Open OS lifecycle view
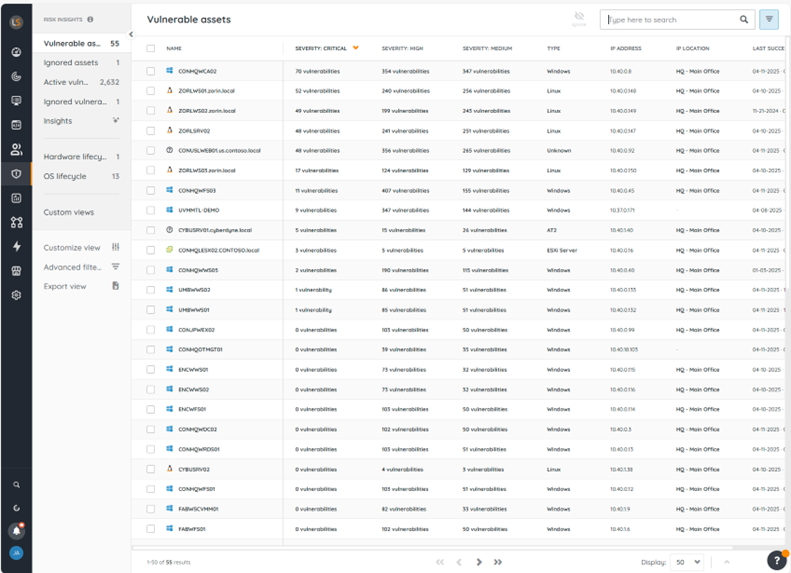 click(81, 176)
